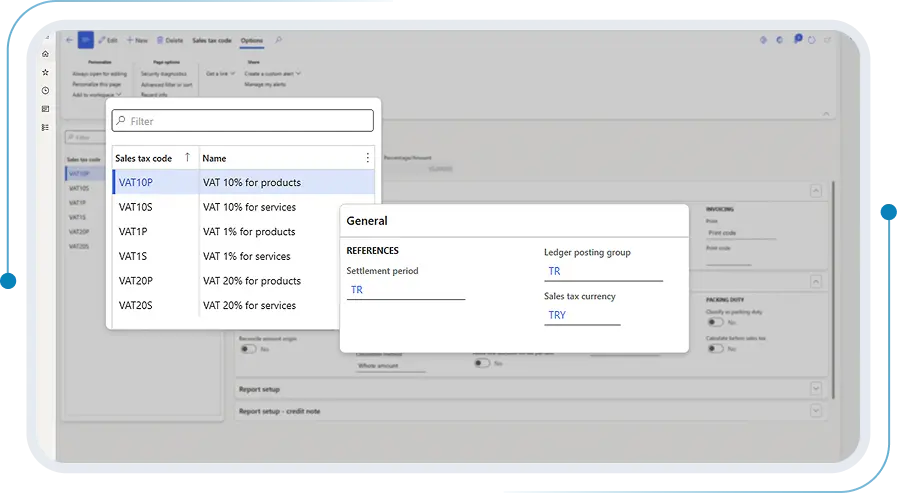The image size is (897, 493).
Task: Collapse the action pane ribbon chevron
Action: [x=826, y=114]
